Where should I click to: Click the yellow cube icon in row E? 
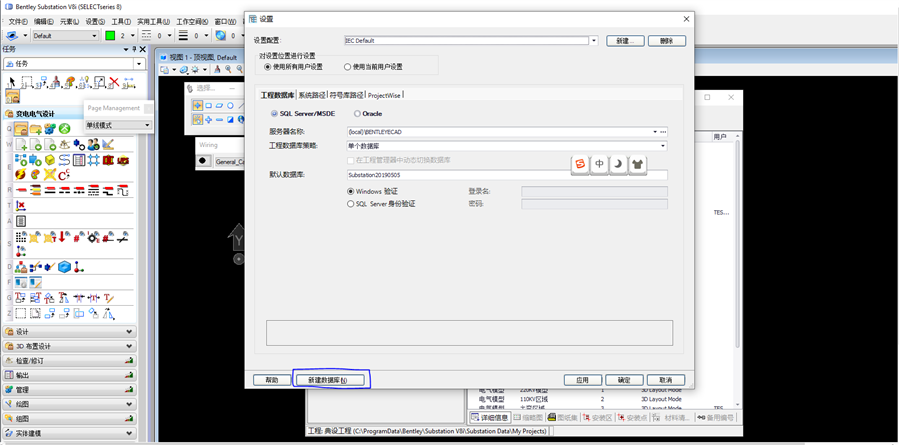pos(50,160)
